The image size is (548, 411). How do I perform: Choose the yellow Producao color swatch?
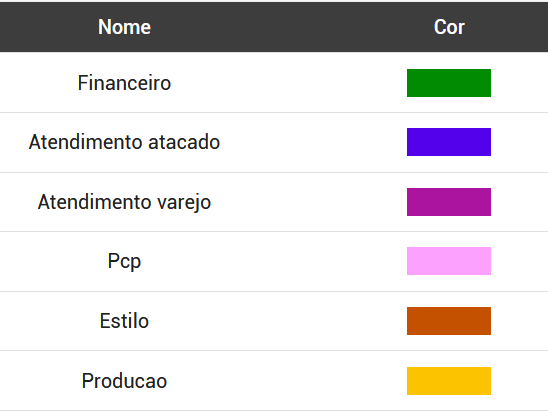tap(449, 381)
